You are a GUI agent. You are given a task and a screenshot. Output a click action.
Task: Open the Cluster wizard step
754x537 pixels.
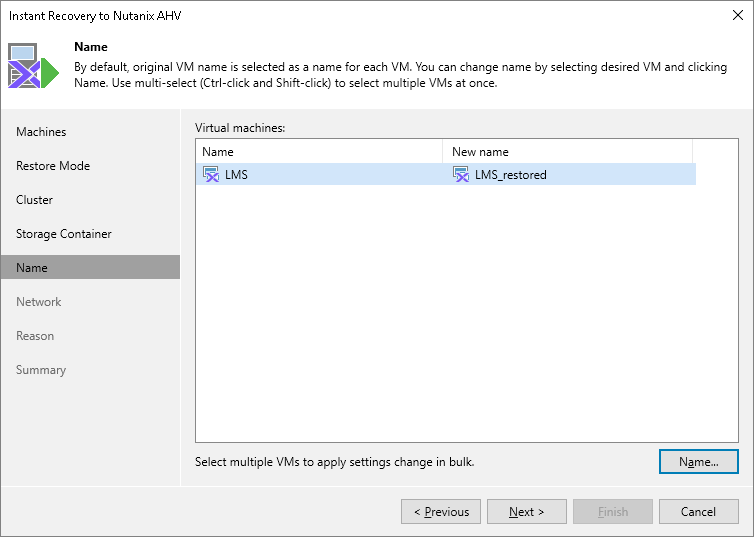[35, 200]
